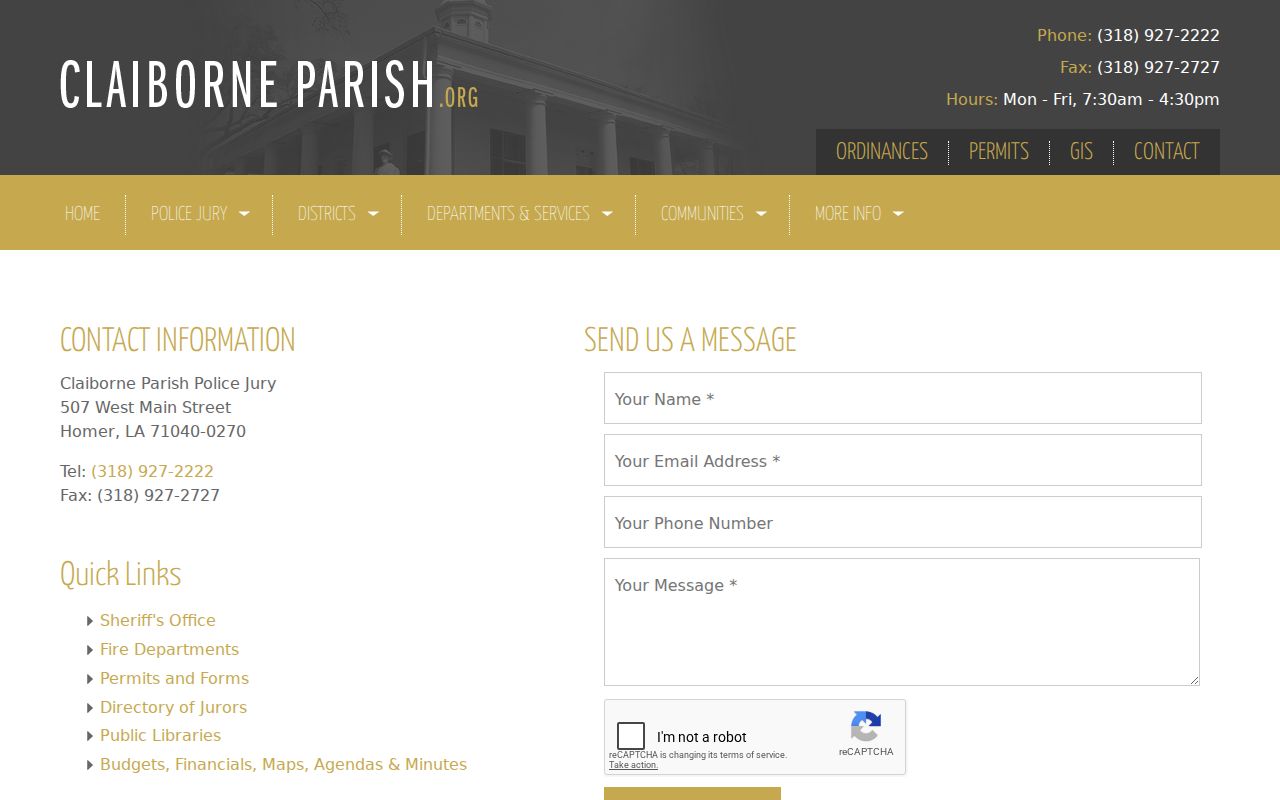Screen dimensions: 1280x800
Task: Click the Send Us a Message heading
Action: (690, 340)
